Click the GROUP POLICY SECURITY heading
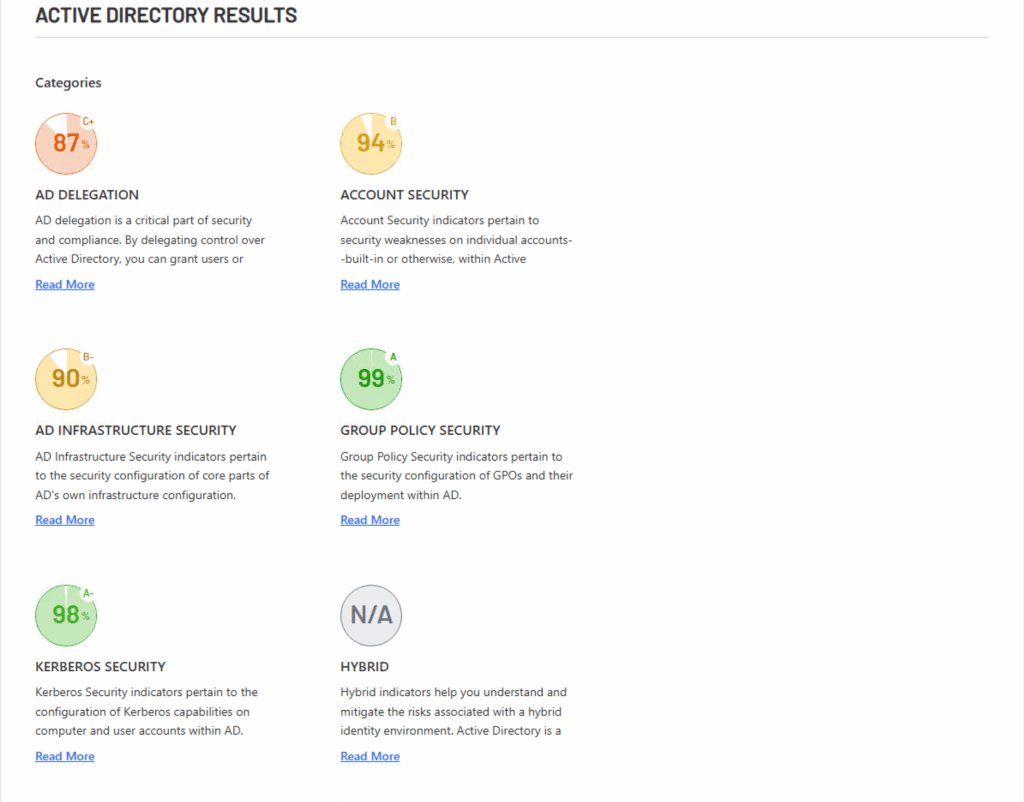 click(x=420, y=431)
